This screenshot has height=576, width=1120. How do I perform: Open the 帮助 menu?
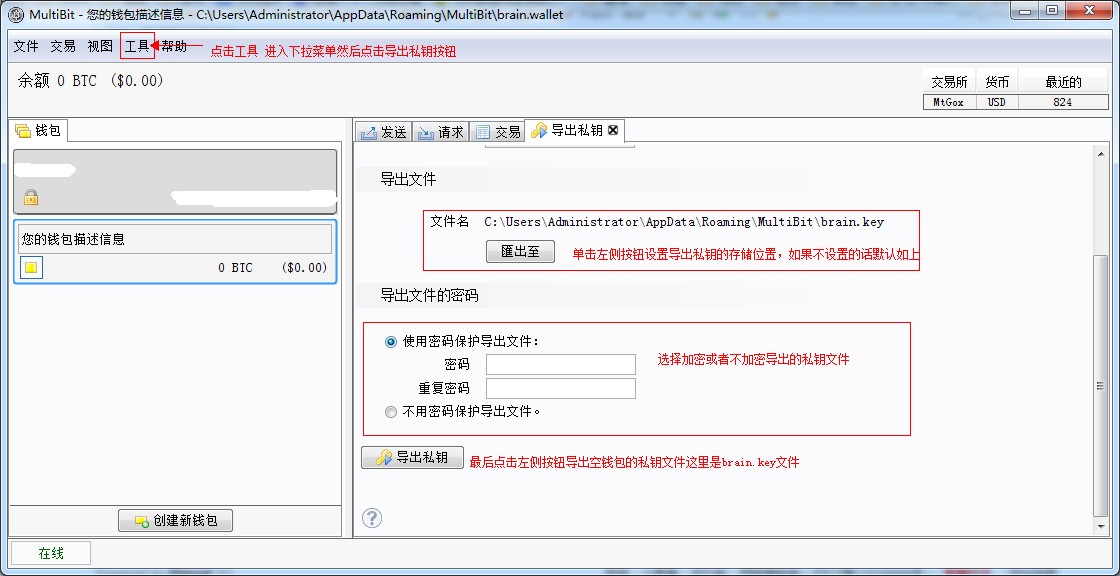pyautogui.click(x=174, y=46)
